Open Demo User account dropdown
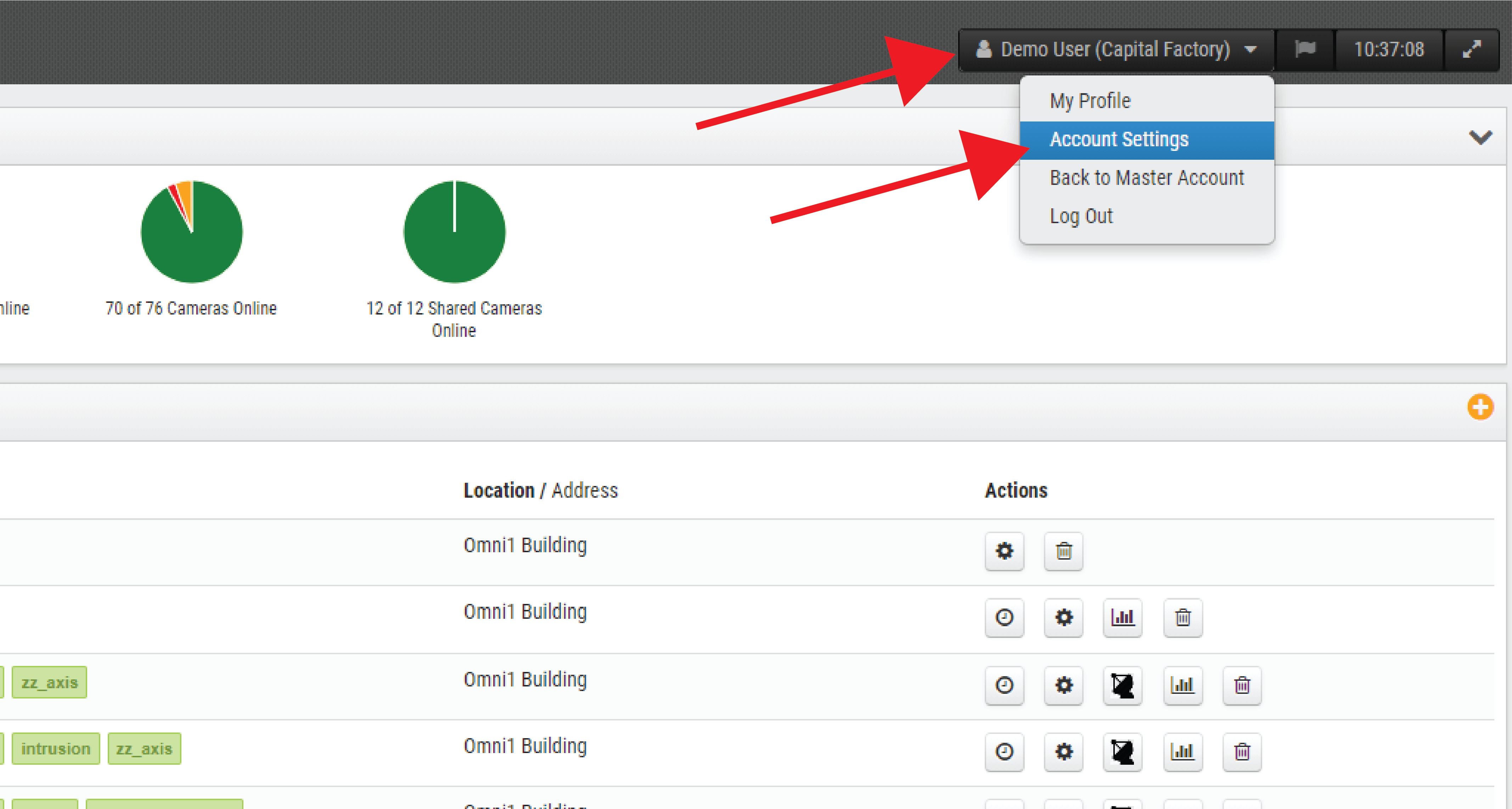1512x809 pixels. click(x=1116, y=49)
